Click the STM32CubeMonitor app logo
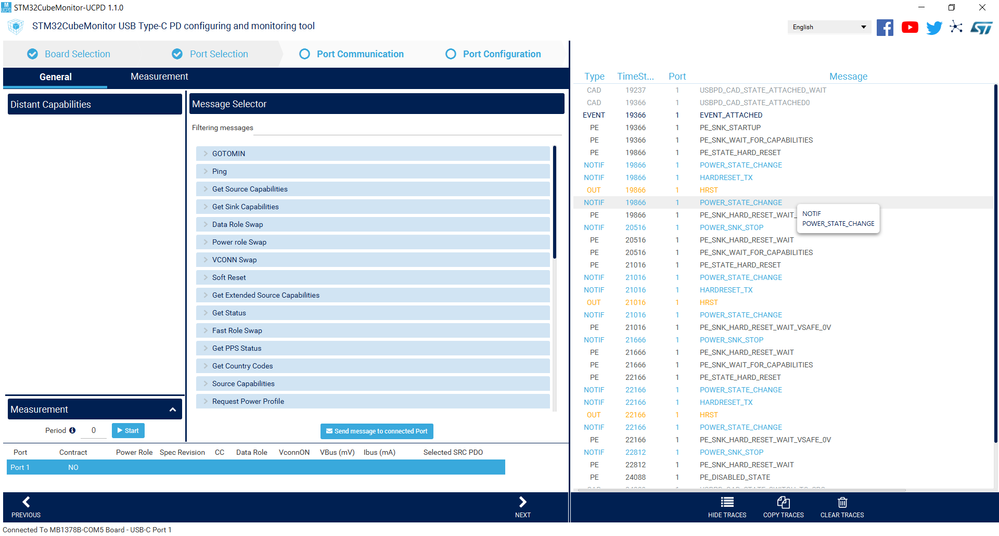Image resolution: width=999 pixels, height=536 pixels. (x=15, y=27)
